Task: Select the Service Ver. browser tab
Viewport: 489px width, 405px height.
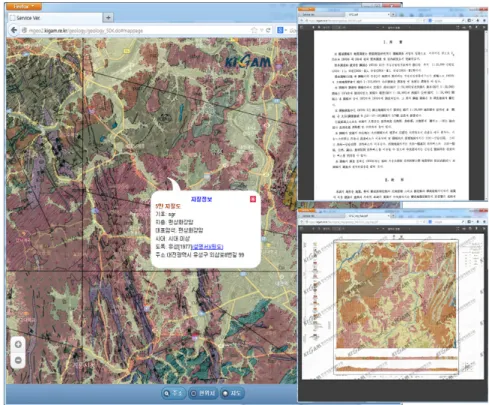Action: tap(55, 18)
